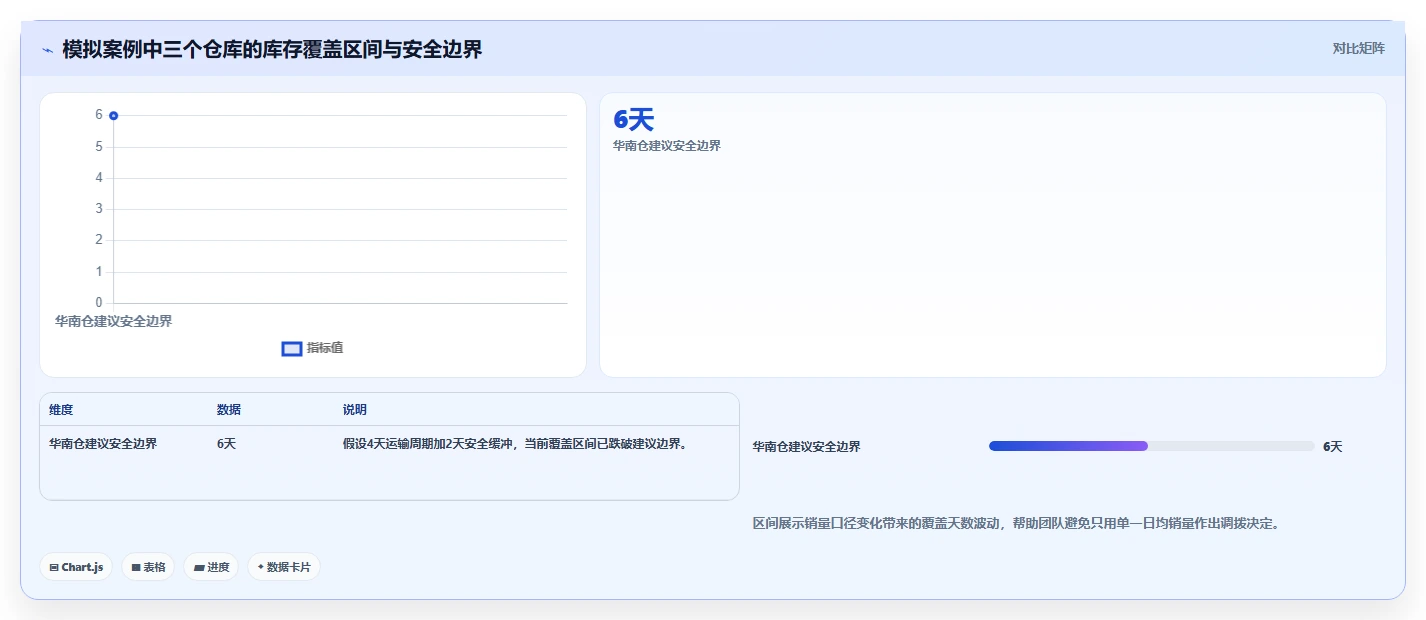Image resolution: width=1426 pixels, height=620 pixels.
Task: Click the lightning icon beside the title
Action: click(47, 49)
